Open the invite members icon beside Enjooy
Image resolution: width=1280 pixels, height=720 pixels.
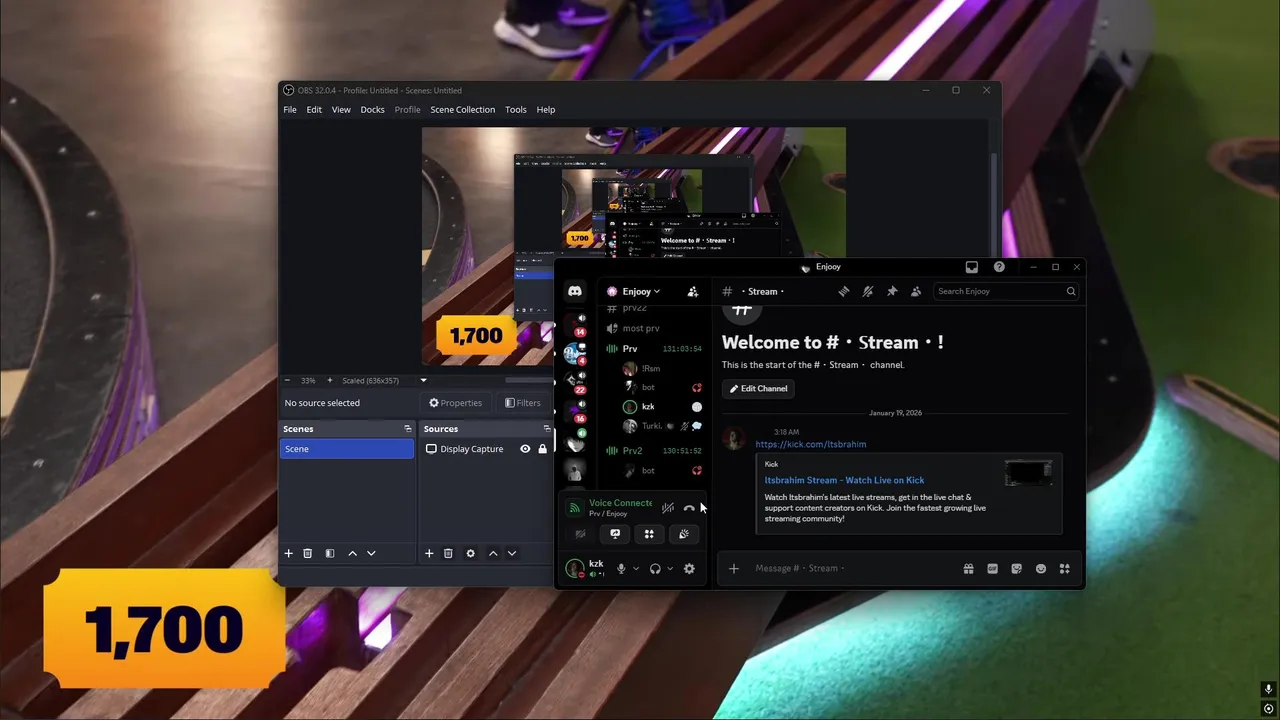point(693,291)
